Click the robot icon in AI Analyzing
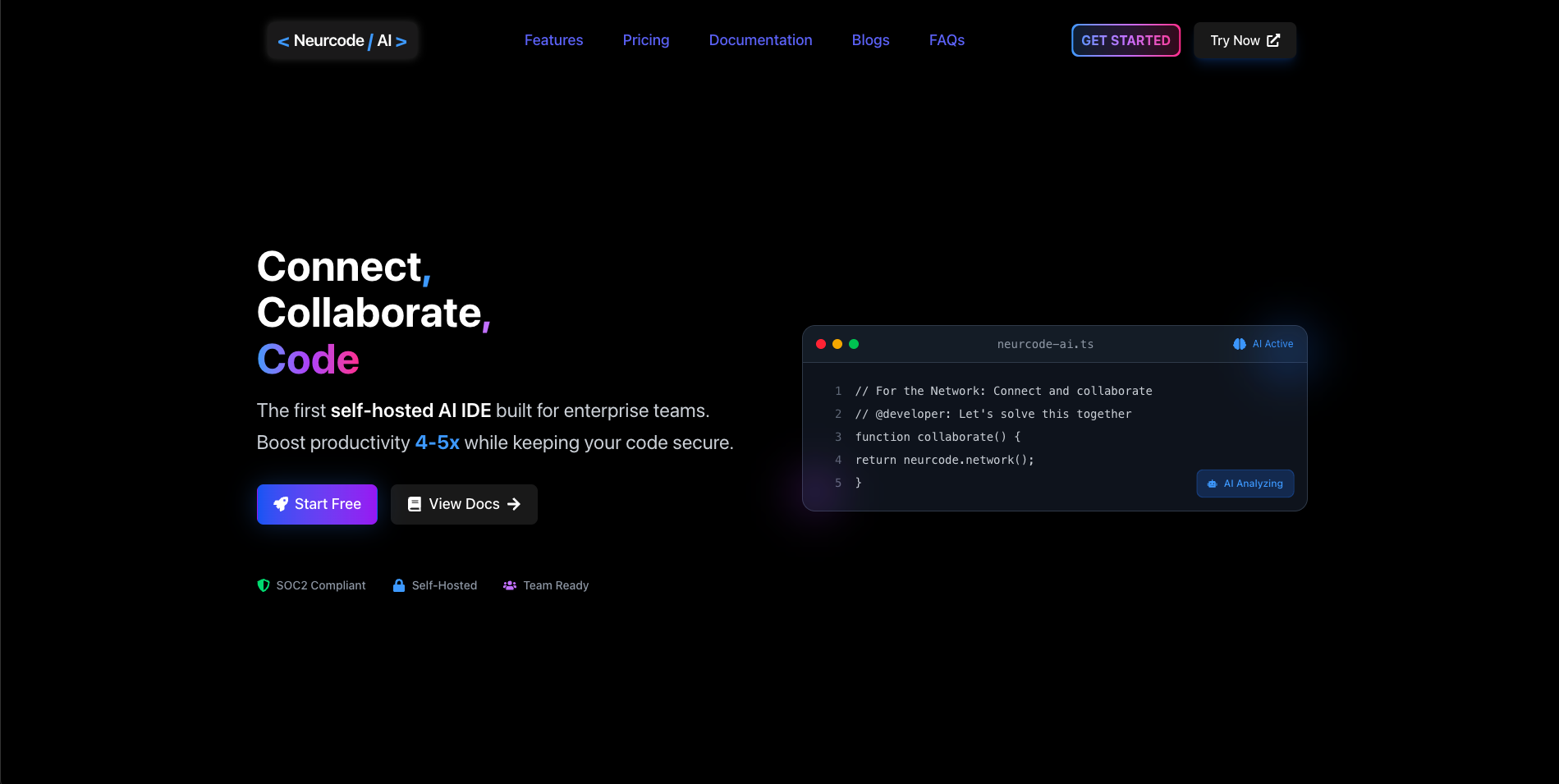The width and height of the screenshot is (1559, 784). click(1213, 484)
